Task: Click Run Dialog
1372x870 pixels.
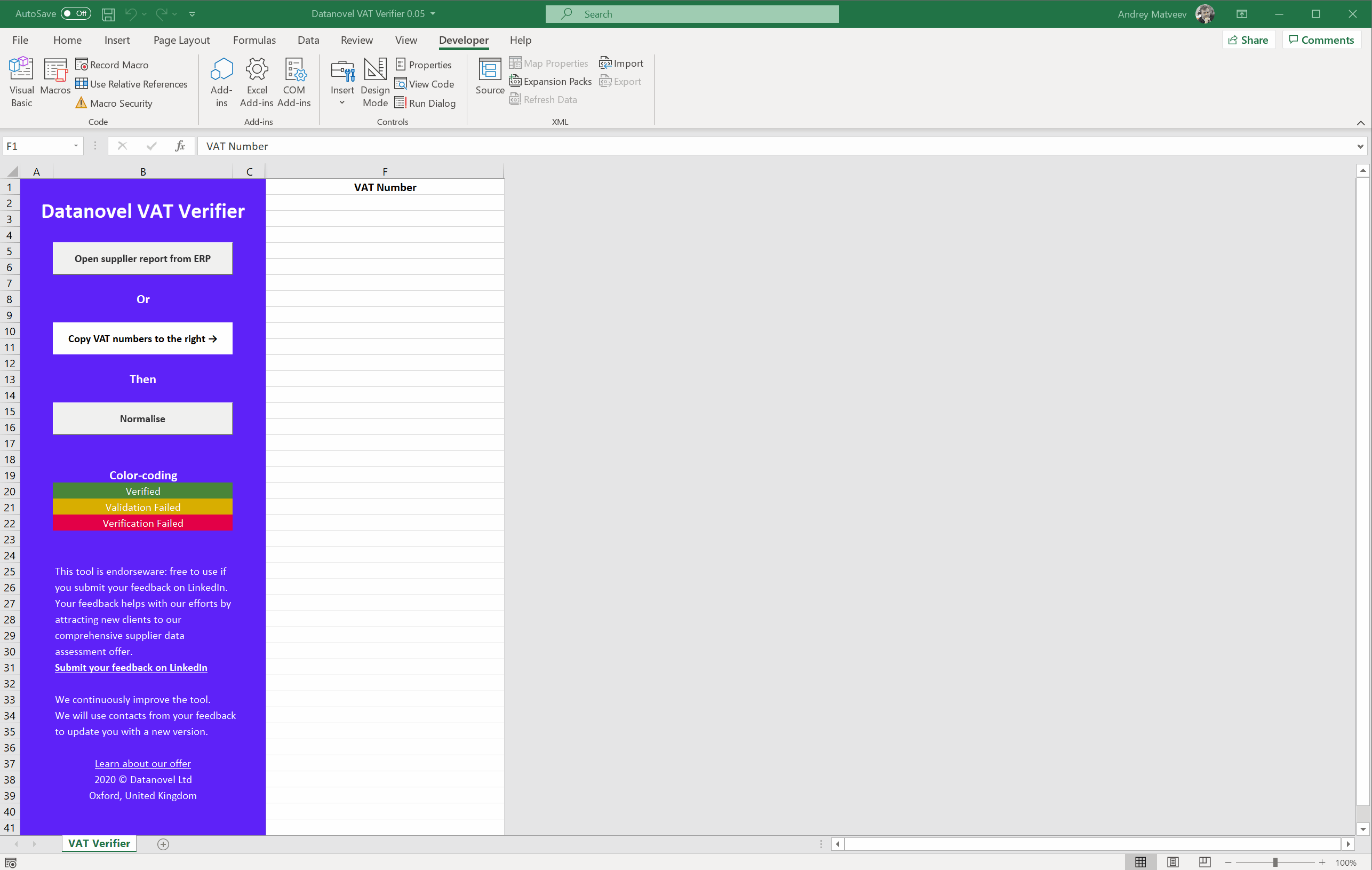Action: point(425,103)
